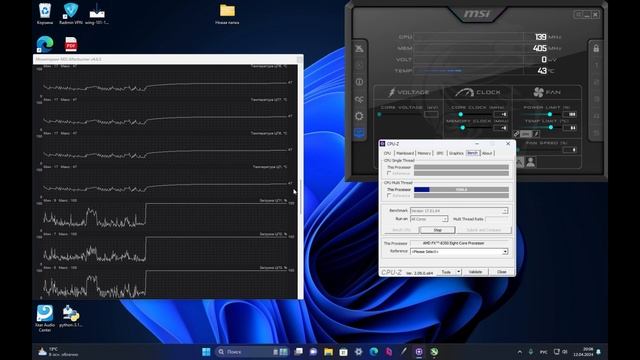Open the Afterburner information (i) icon
The width and height of the screenshot is (640, 360).
pos(359,82)
